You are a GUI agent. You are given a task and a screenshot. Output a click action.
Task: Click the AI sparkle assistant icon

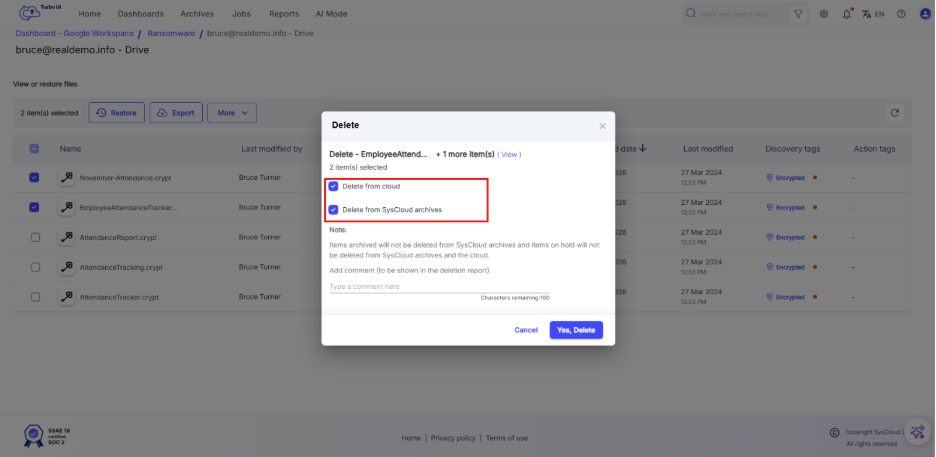tap(917, 433)
